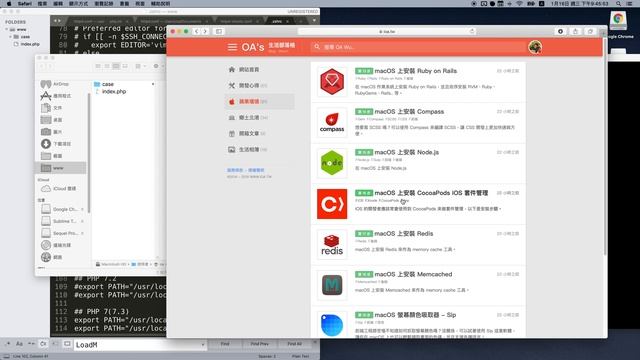Open the Sip color picker article title
Viewport: 640px width, 360px height.
pos(415,315)
